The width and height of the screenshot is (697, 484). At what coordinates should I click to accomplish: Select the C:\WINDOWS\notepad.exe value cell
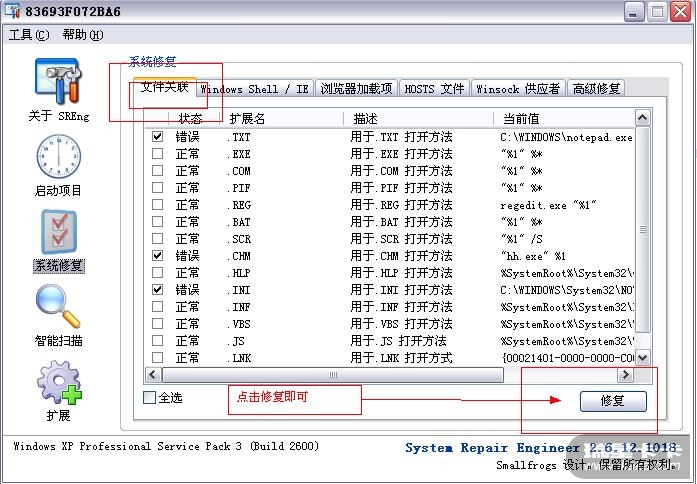point(566,137)
